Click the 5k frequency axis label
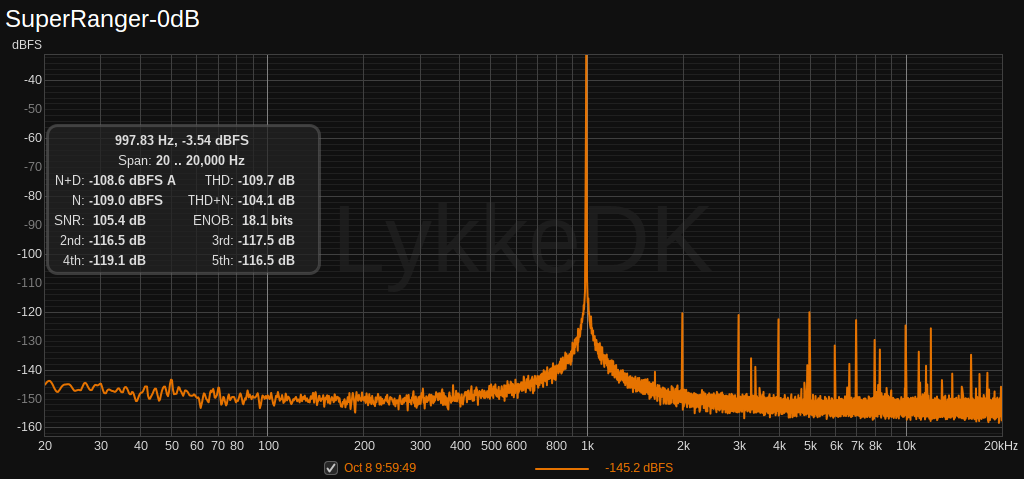The image size is (1024, 479). [810, 446]
